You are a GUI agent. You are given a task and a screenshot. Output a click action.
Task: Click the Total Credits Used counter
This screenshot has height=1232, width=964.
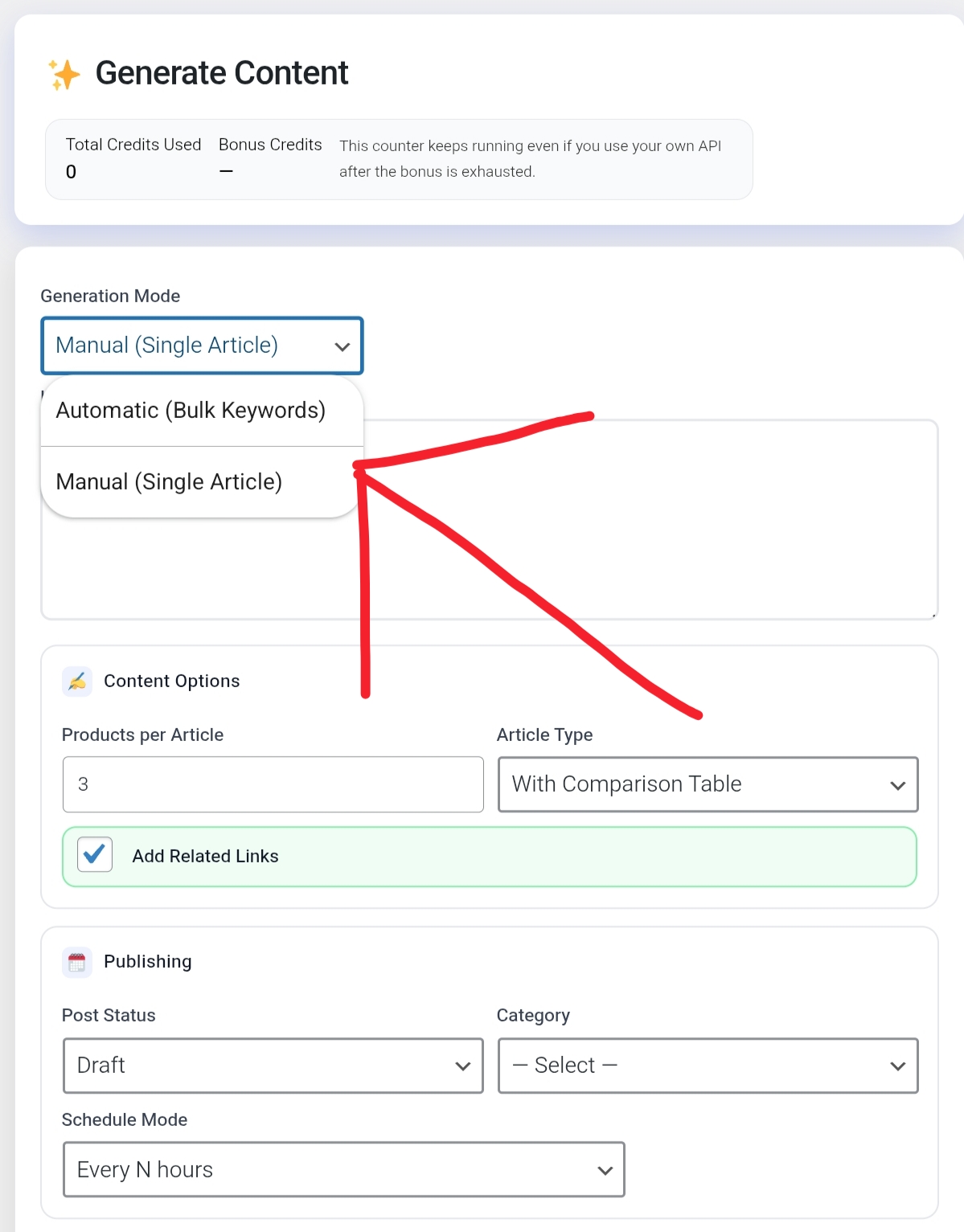coord(133,158)
